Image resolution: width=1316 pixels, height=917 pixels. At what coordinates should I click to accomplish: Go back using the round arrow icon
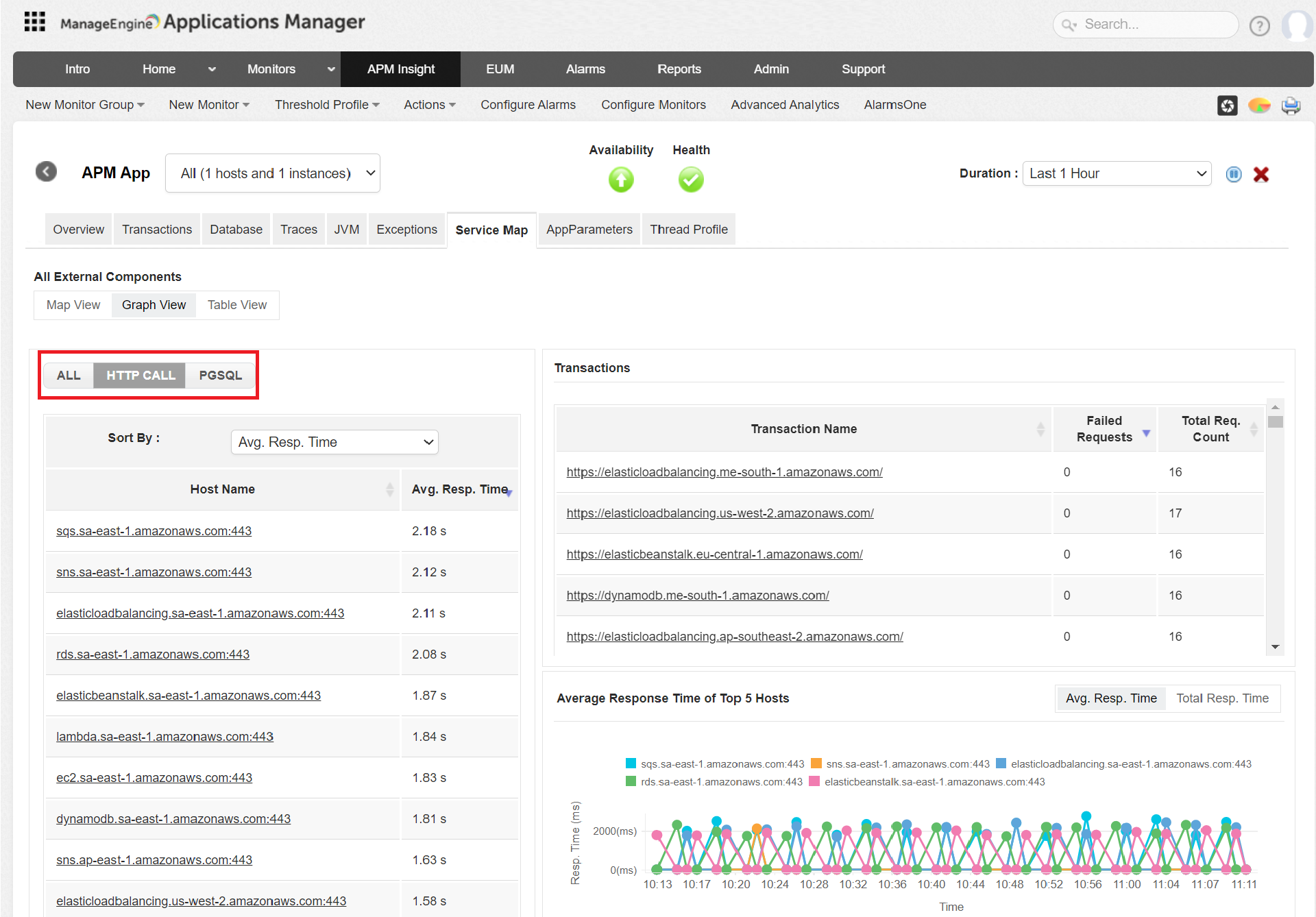tap(47, 171)
